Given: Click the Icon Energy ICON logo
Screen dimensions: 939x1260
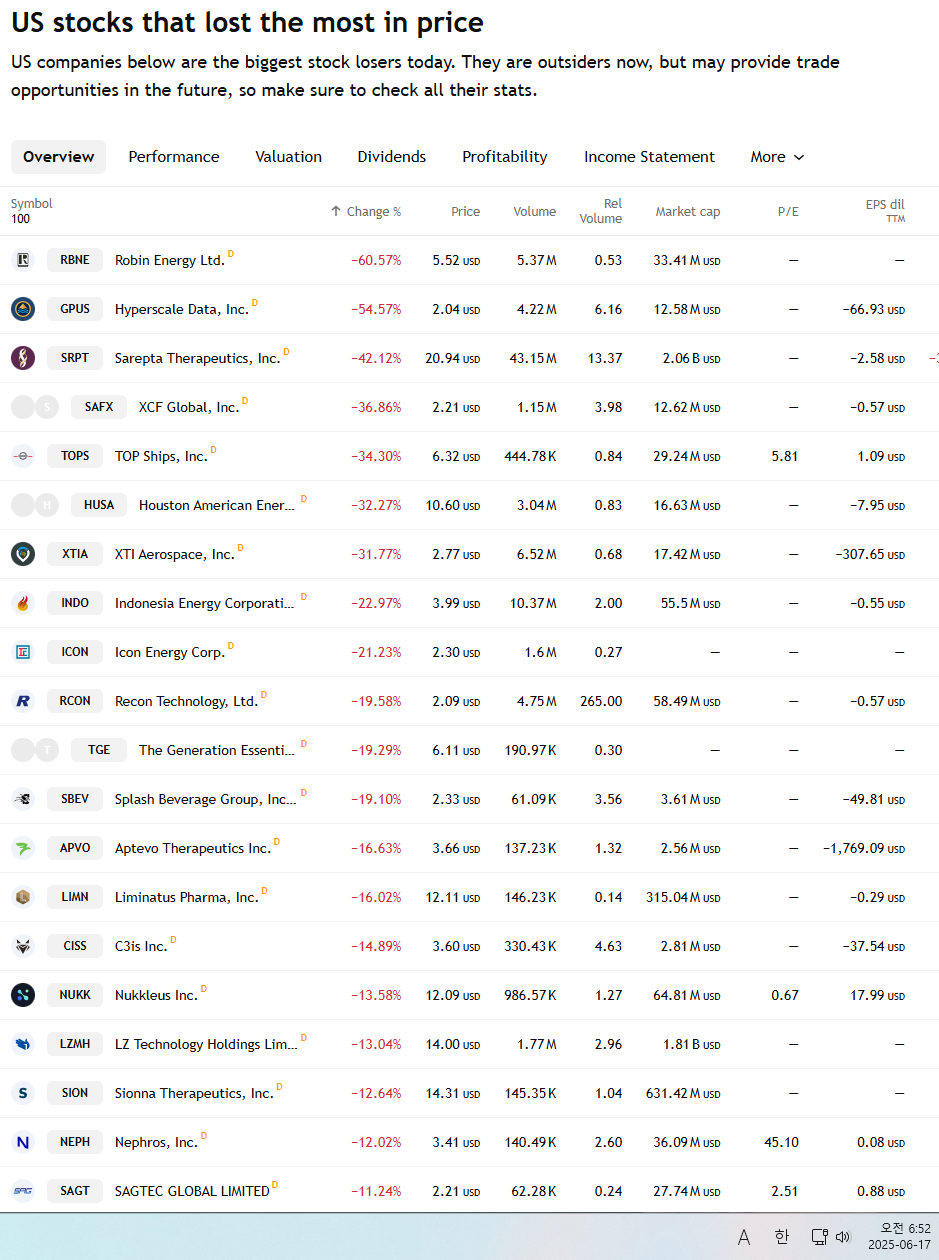Looking at the screenshot, I should pyautogui.click(x=23, y=652).
